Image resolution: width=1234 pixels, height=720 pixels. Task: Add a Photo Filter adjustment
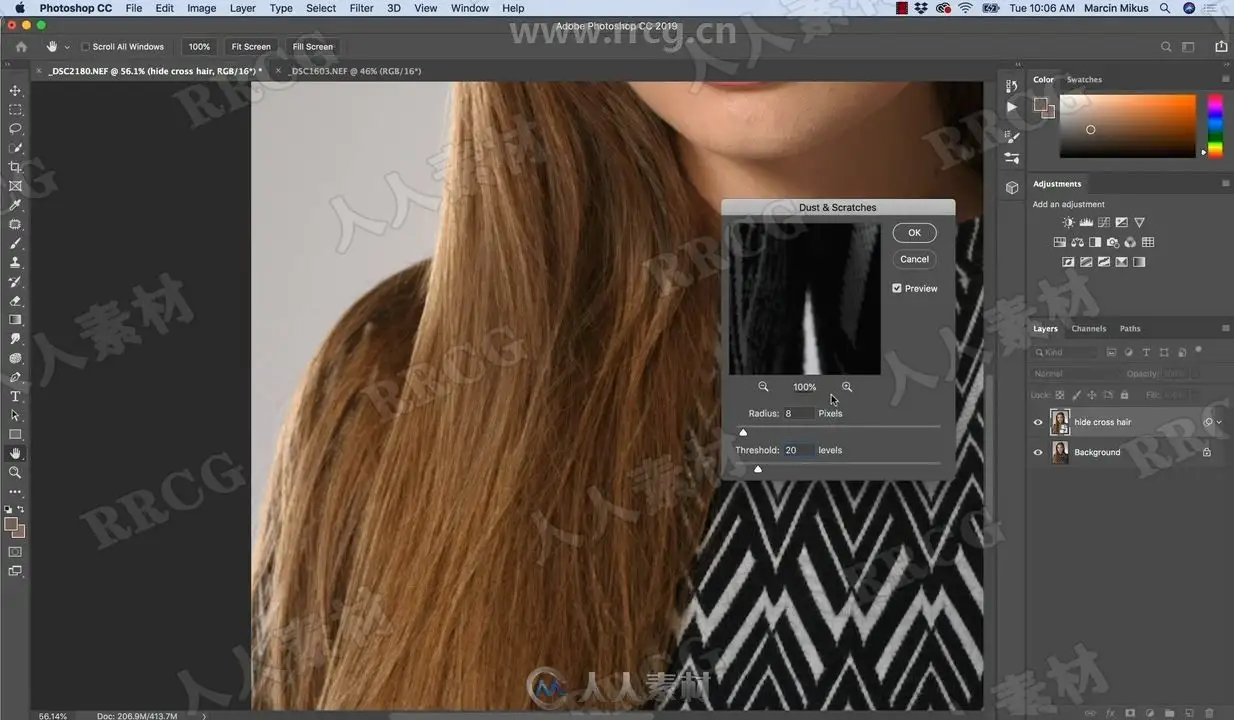point(1113,242)
